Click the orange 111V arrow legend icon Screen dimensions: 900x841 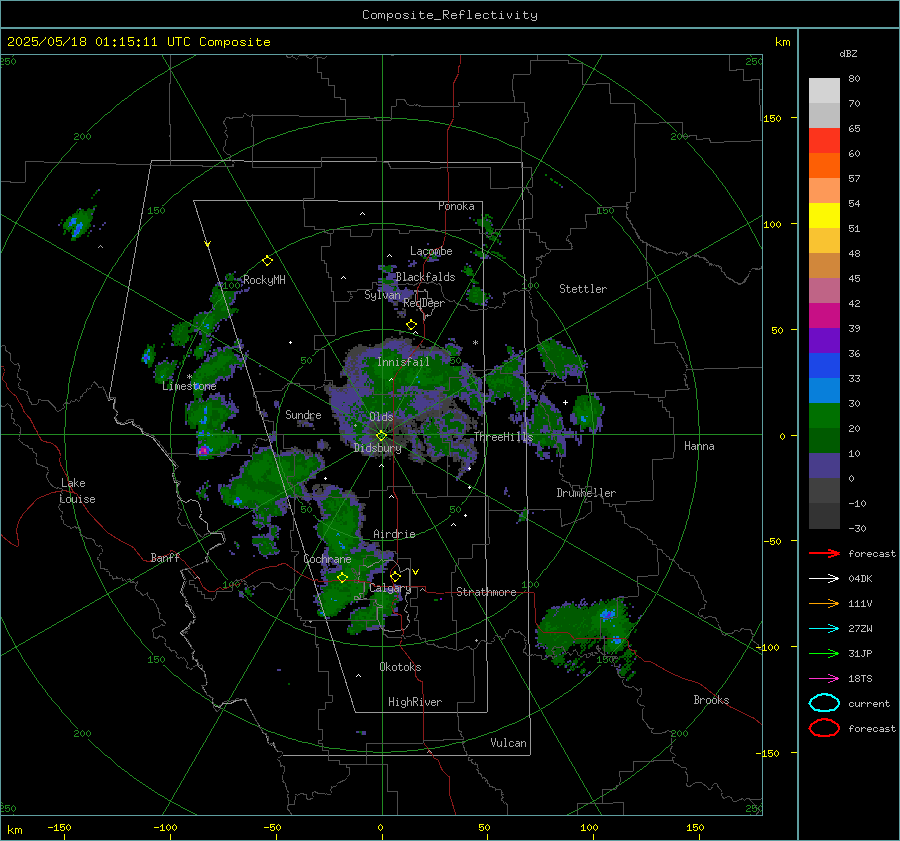point(824,603)
